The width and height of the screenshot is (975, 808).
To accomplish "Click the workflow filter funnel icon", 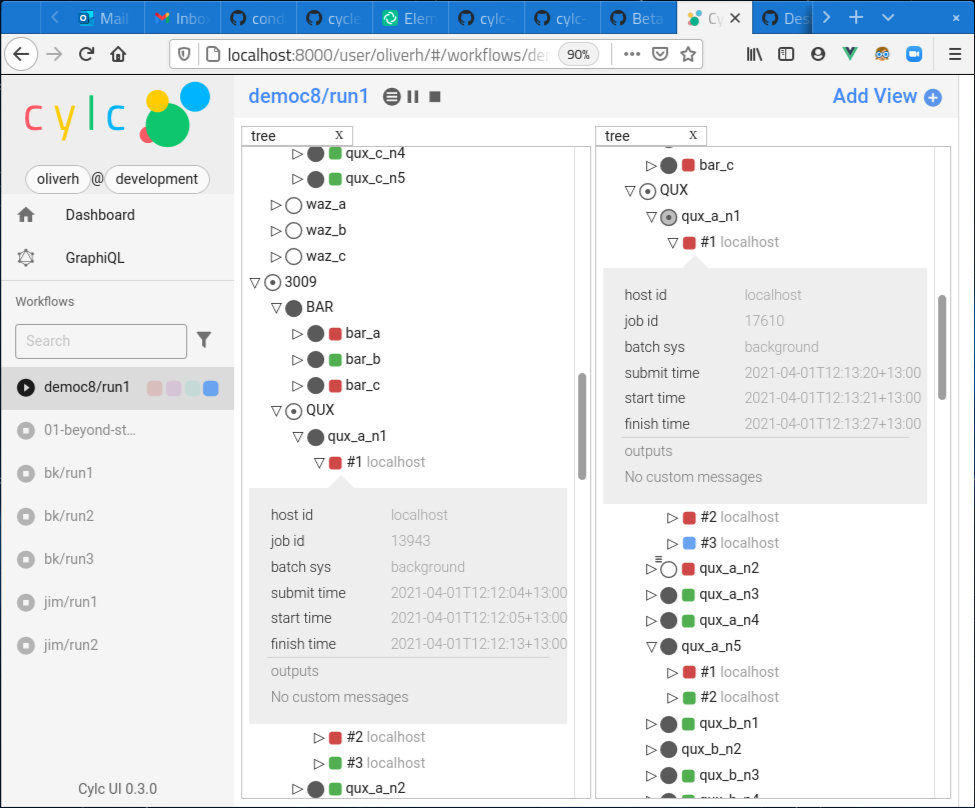I will 204,340.
